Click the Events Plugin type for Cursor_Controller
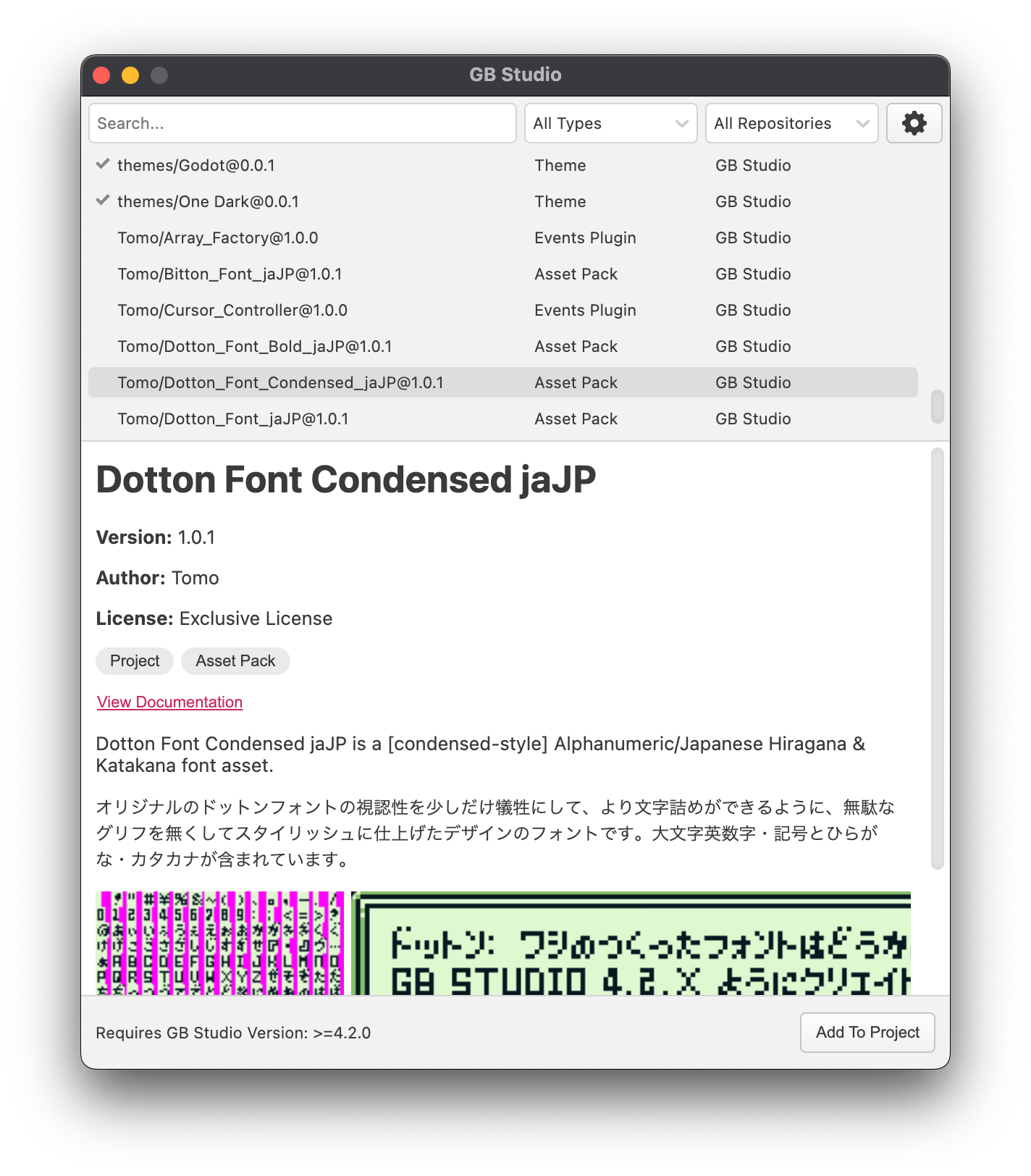The width and height of the screenshot is (1031, 1176). 585,310
